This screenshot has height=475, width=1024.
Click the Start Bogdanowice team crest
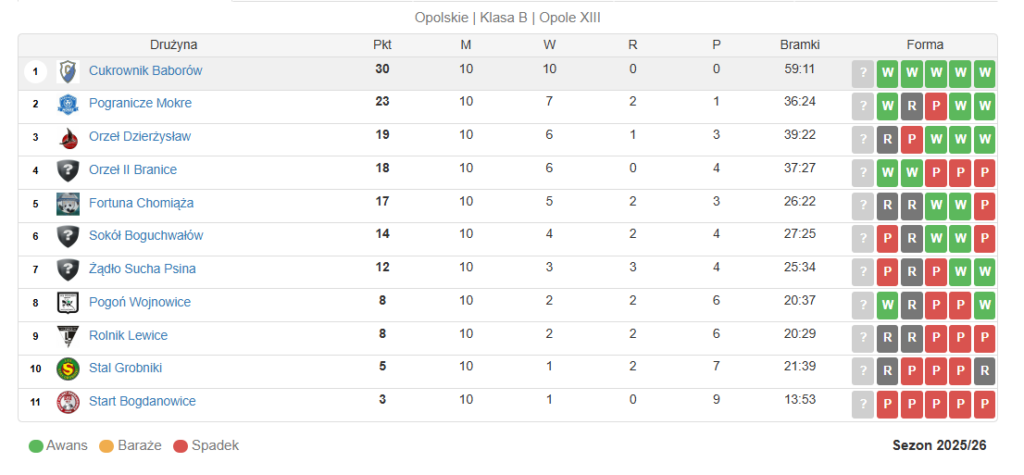pos(68,401)
